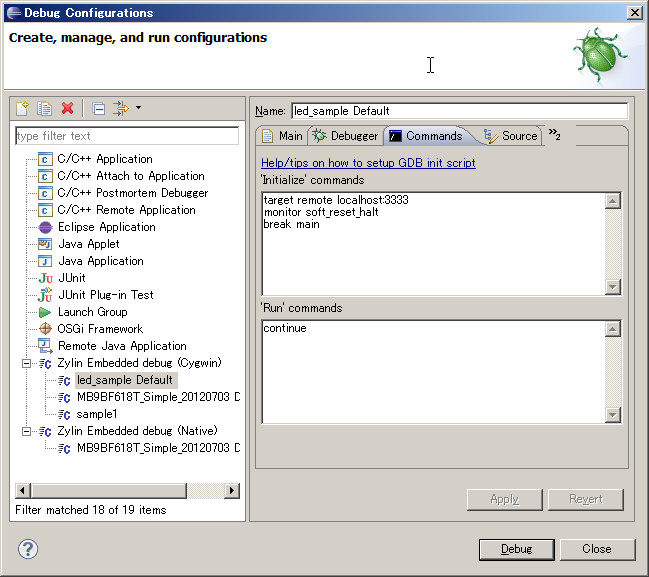Viewport: 649px width, 577px height.
Task: Show hidden tabs via the »2 chevron
Action: coord(555,134)
